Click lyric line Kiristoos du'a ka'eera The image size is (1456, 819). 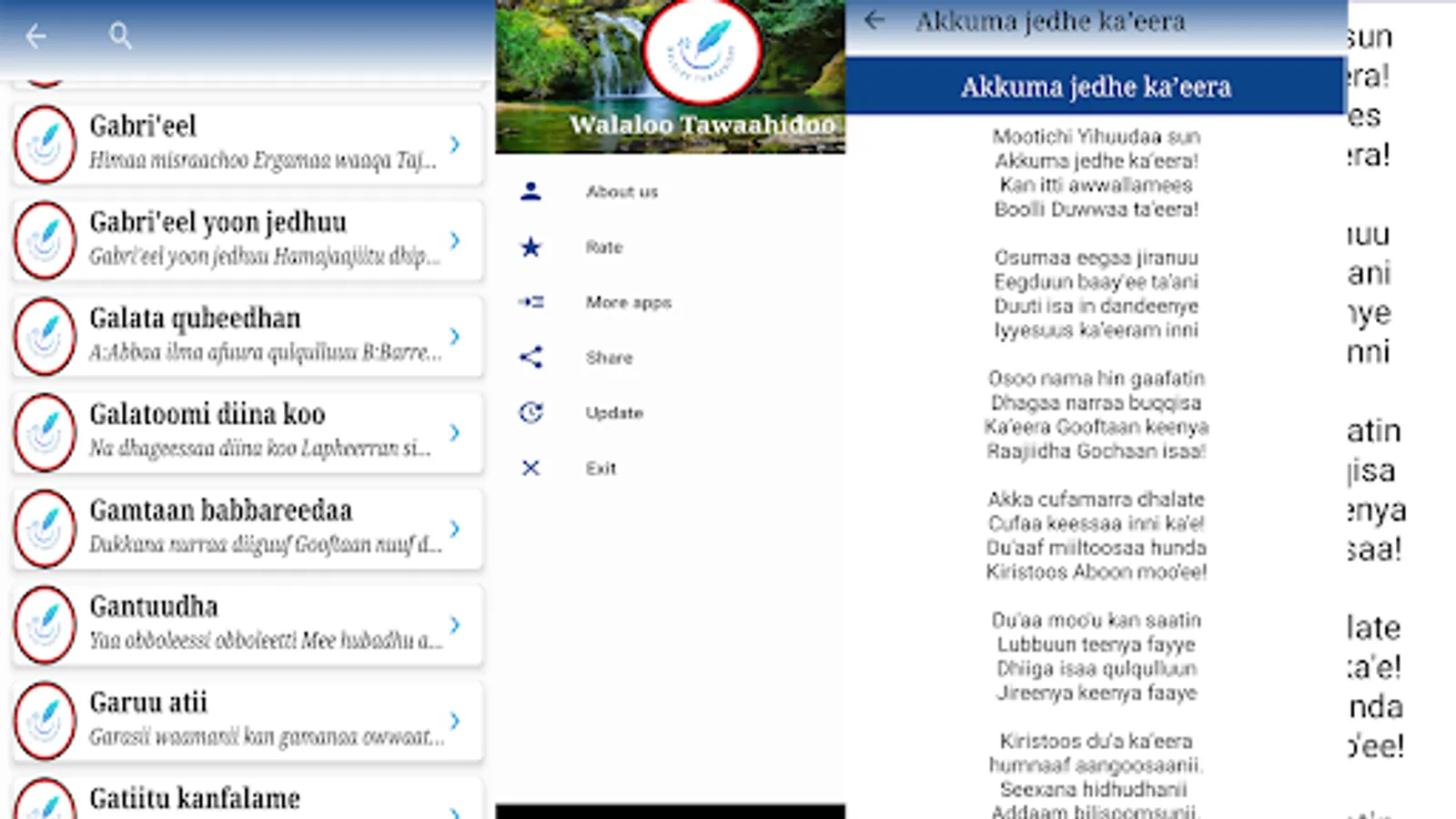click(1097, 742)
